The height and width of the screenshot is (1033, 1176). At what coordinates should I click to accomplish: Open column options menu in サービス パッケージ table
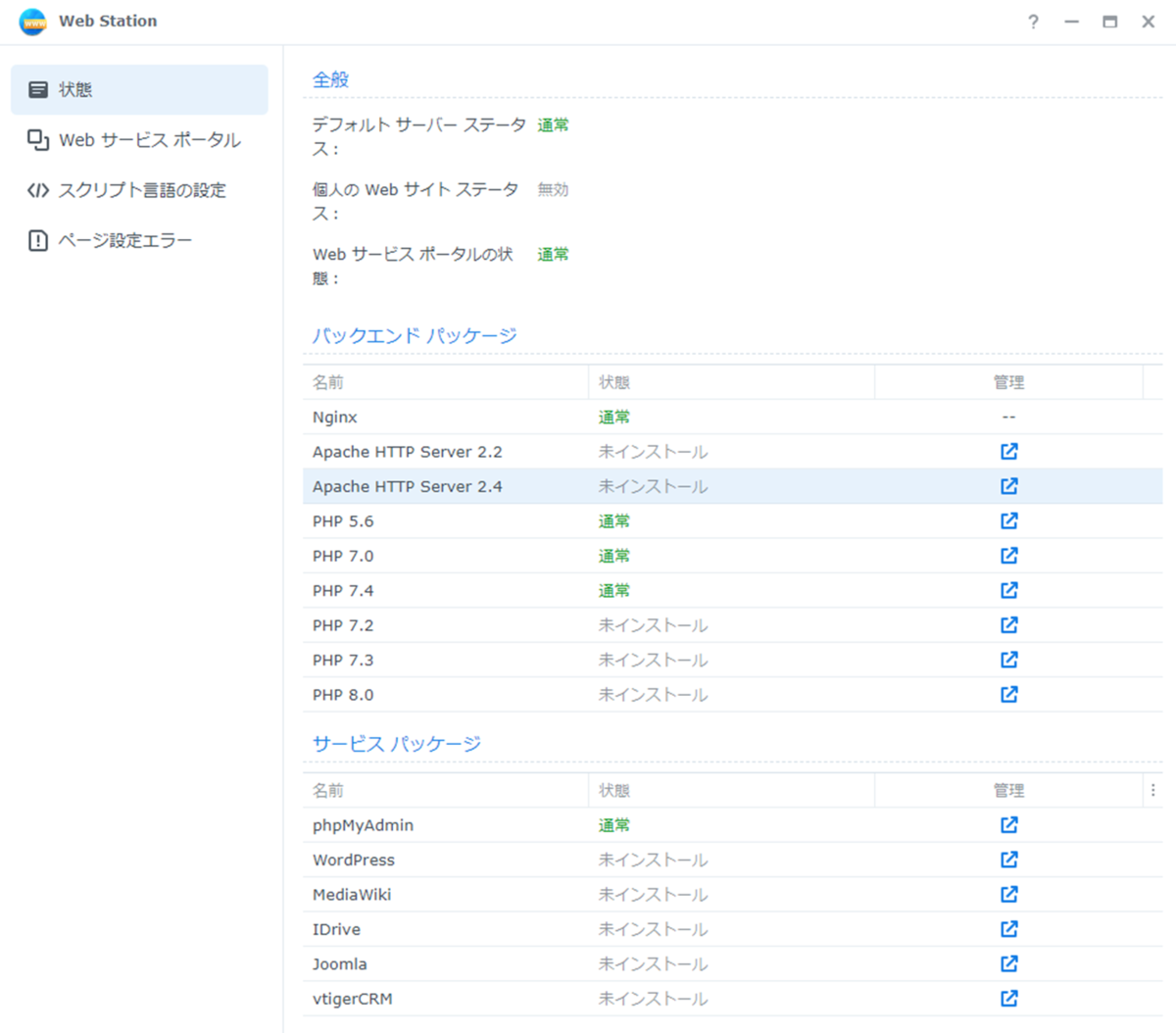click(x=1152, y=790)
